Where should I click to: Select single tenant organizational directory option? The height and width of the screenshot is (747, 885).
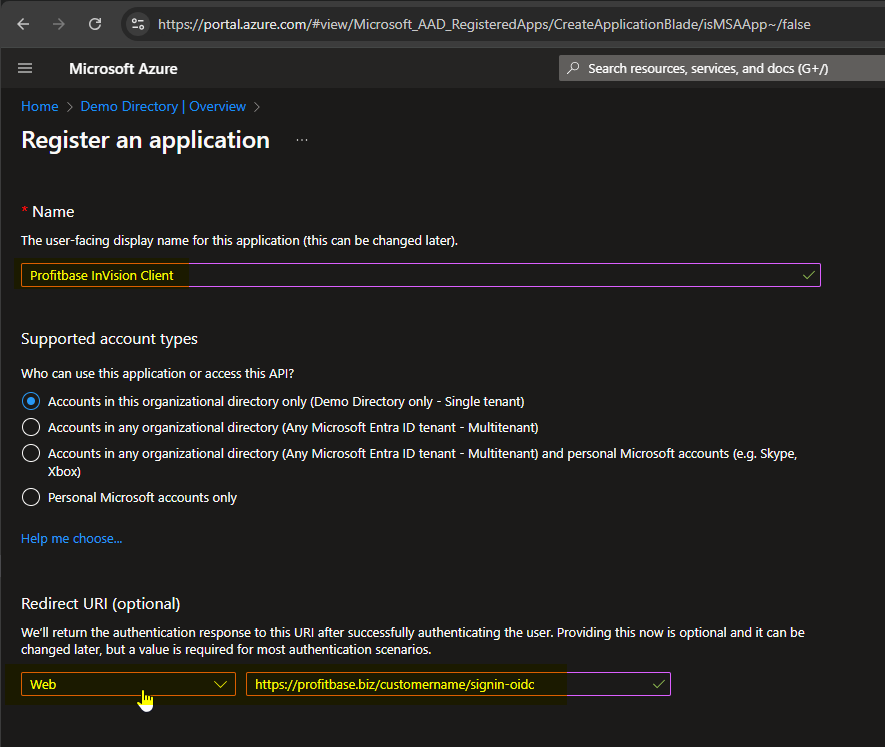coord(31,401)
